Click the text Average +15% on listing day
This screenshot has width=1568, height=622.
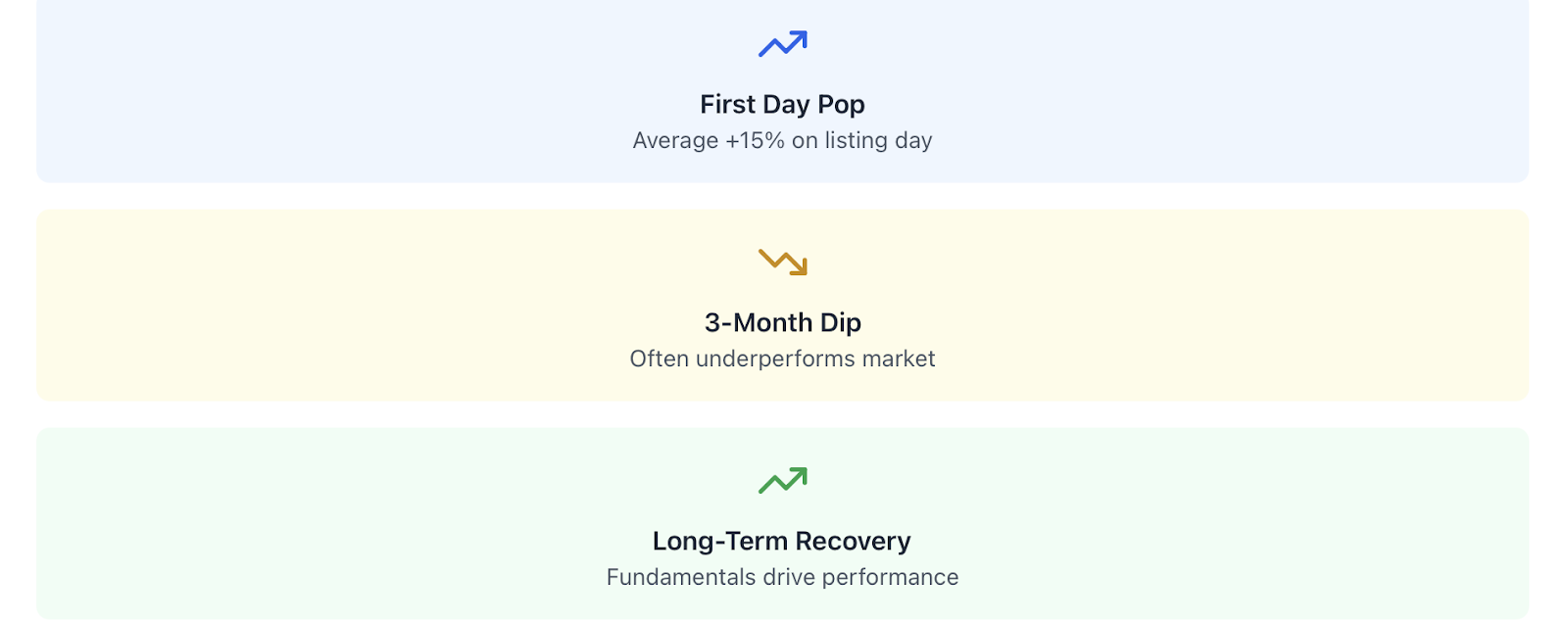click(x=782, y=140)
